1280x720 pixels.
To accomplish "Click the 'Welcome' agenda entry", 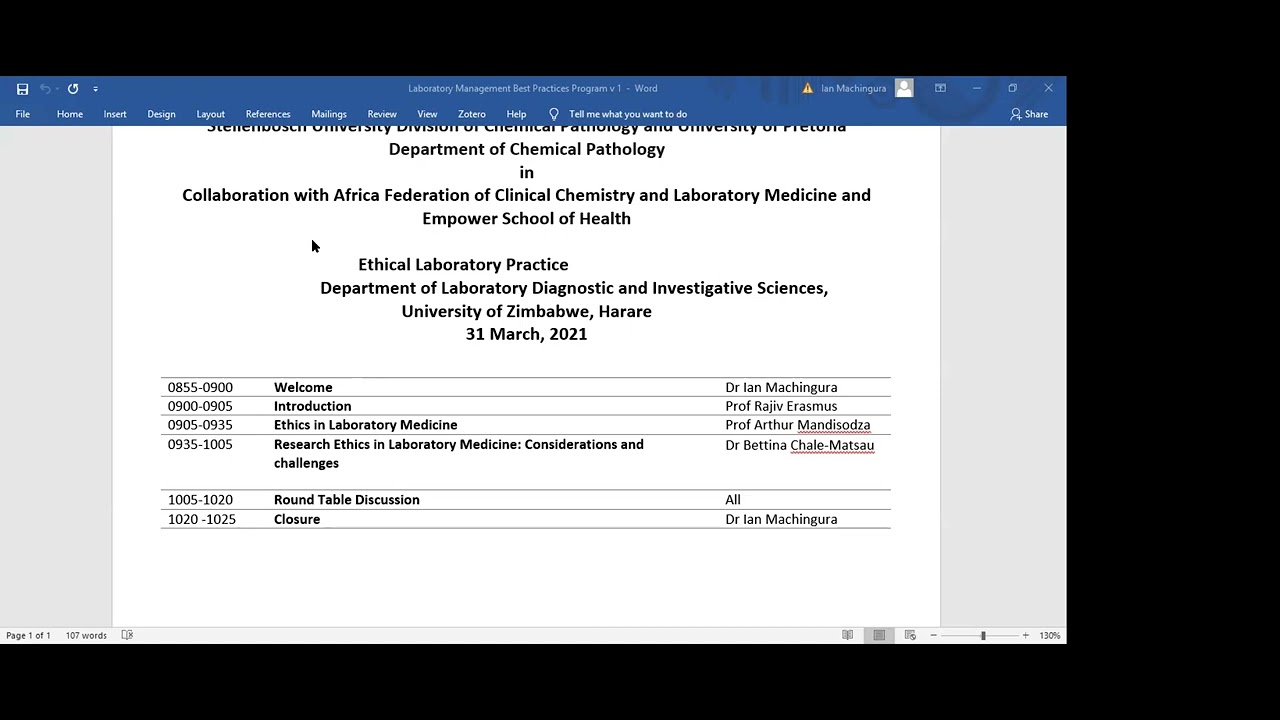I will pyautogui.click(x=303, y=388).
